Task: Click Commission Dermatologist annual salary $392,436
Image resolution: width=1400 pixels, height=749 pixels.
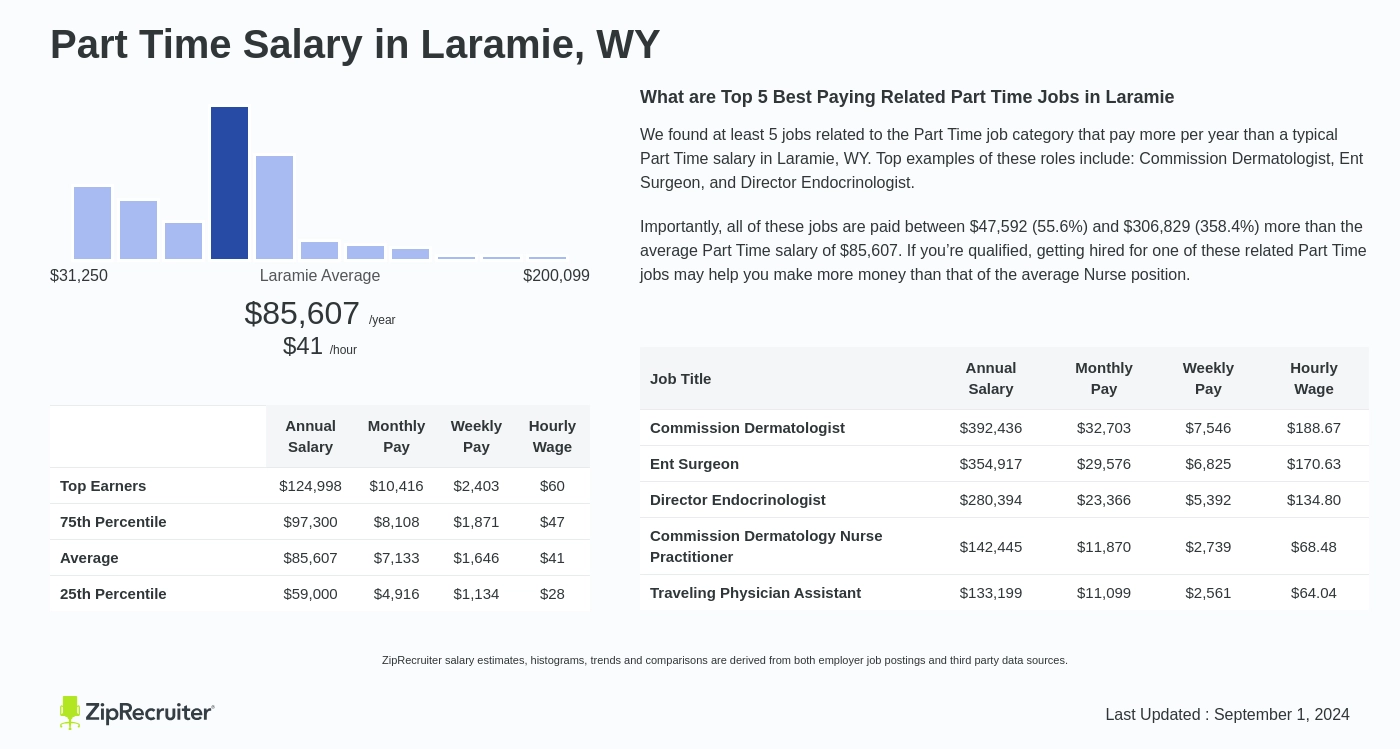Action: pos(991,427)
